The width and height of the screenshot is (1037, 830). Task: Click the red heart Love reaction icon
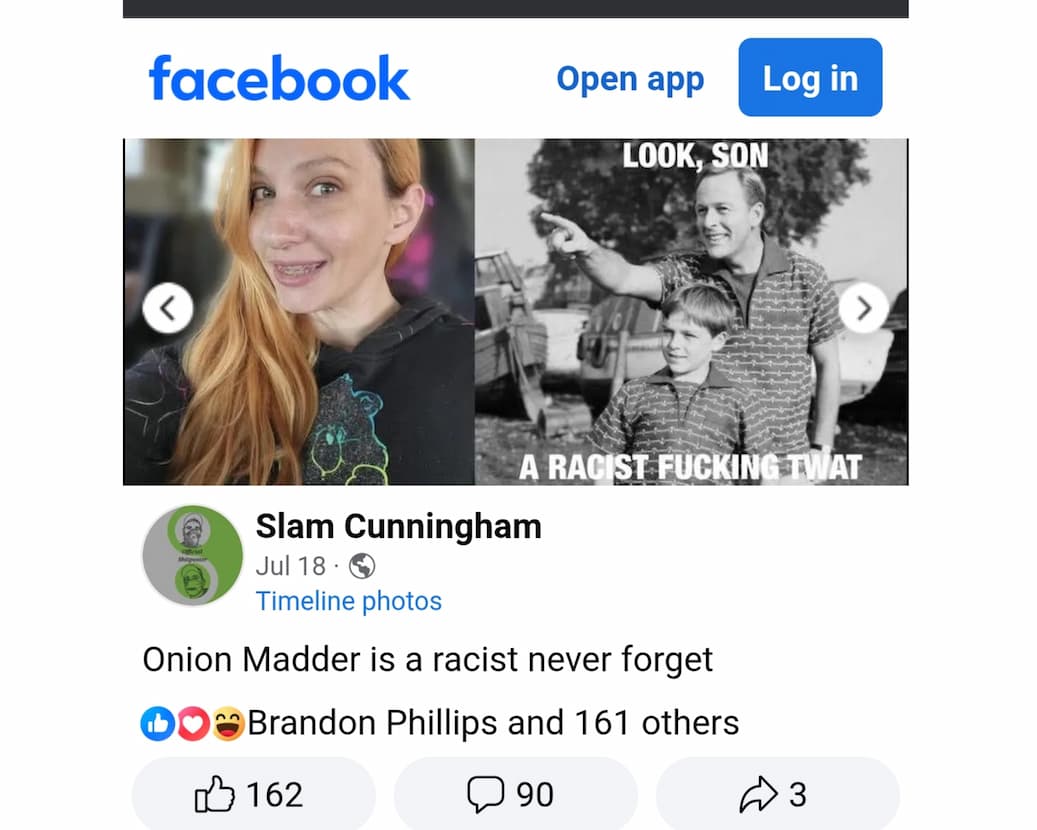tap(193, 723)
